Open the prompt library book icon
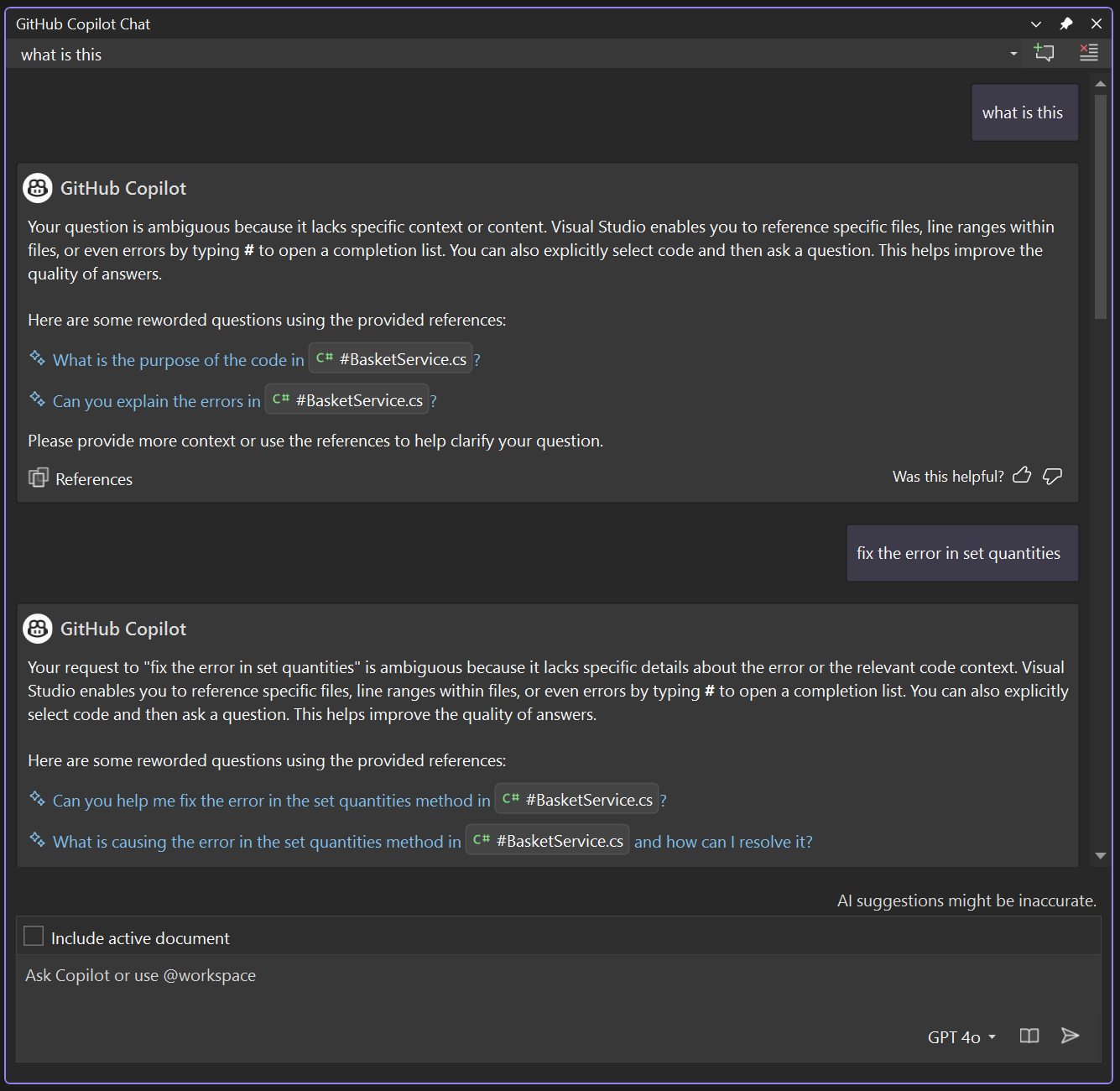 [x=1029, y=1036]
